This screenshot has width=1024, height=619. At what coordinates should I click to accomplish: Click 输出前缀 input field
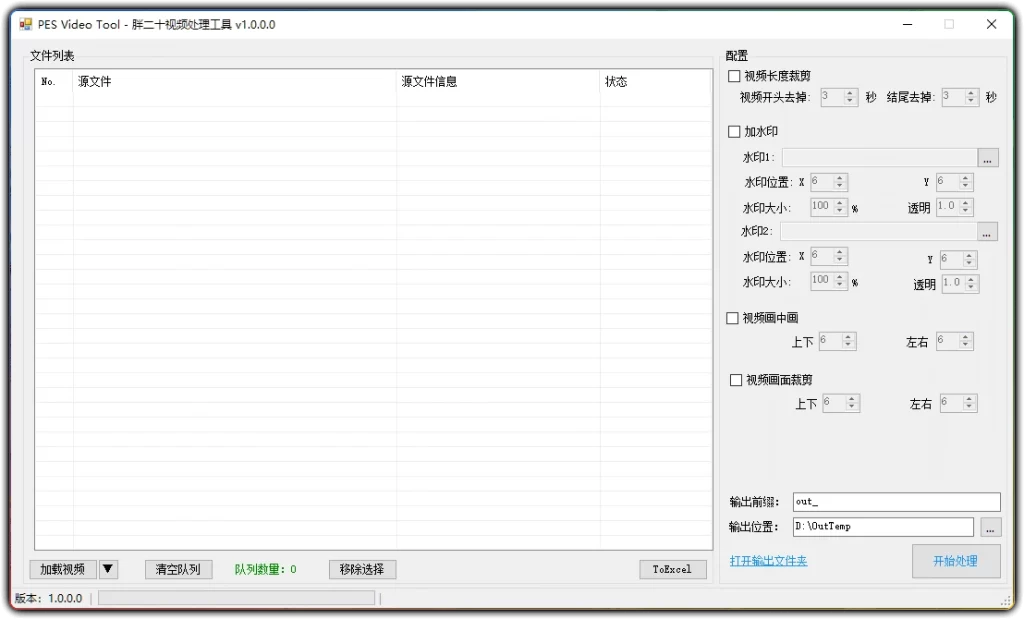click(896, 502)
